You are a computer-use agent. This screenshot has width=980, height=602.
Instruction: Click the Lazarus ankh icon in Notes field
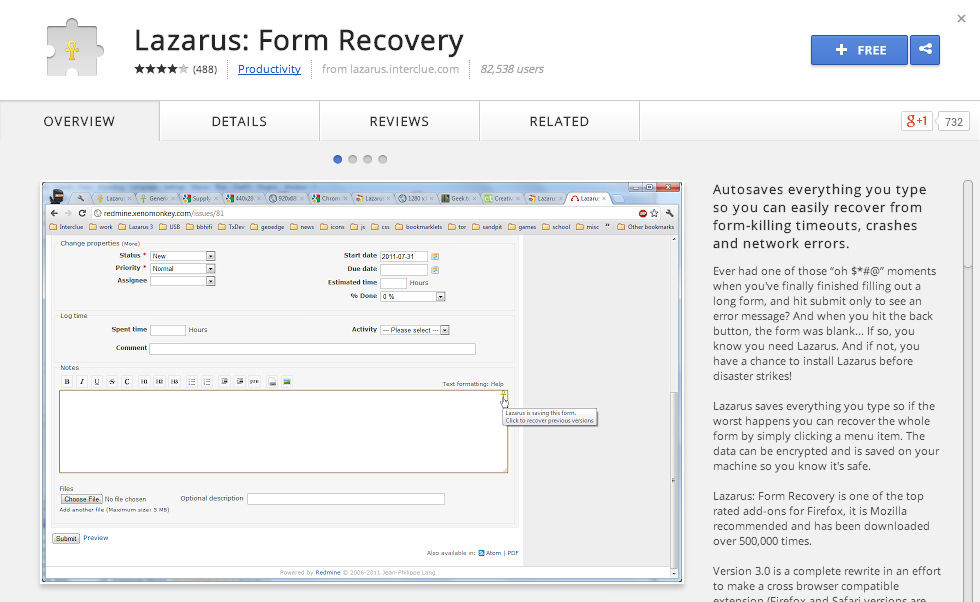pyautogui.click(x=504, y=395)
